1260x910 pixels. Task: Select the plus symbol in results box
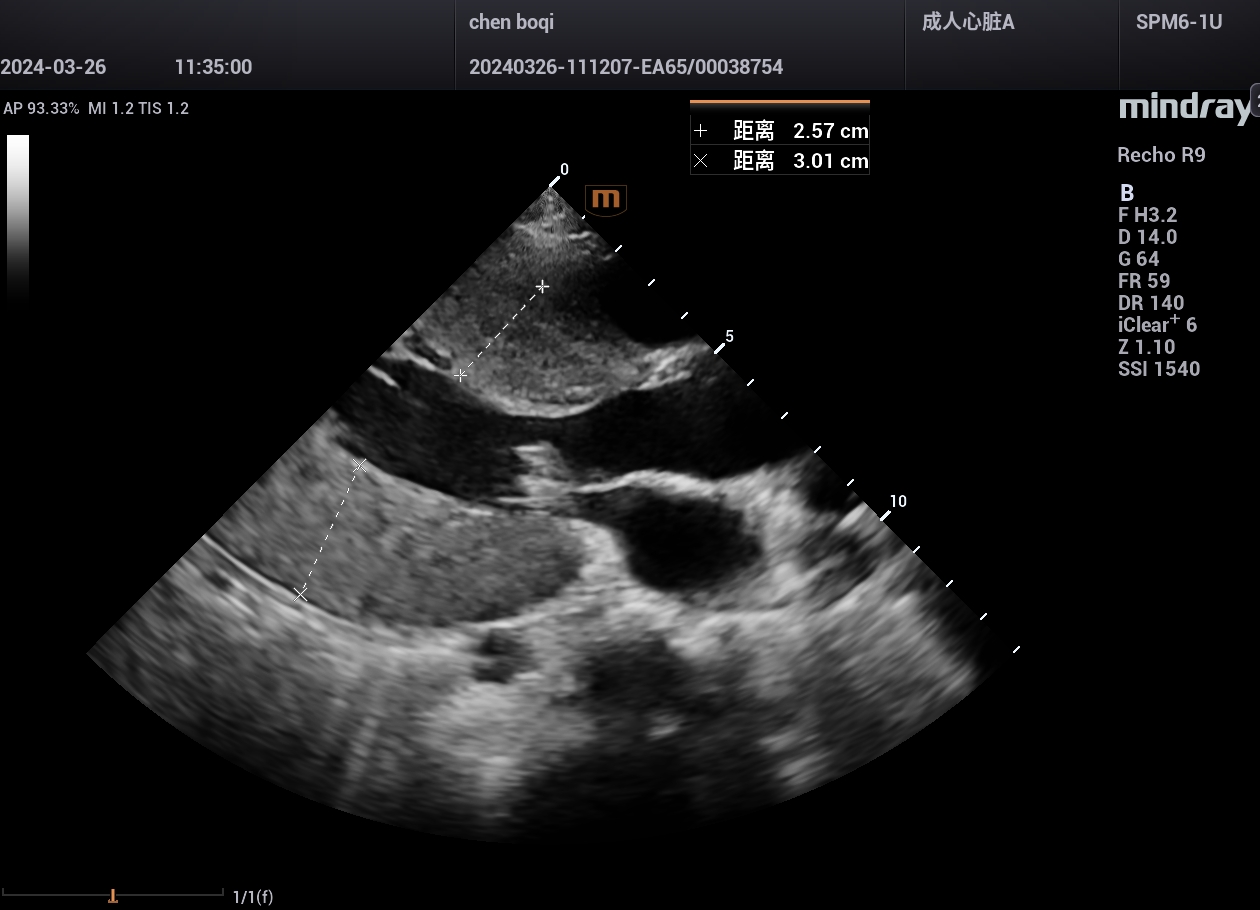coord(701,131)
